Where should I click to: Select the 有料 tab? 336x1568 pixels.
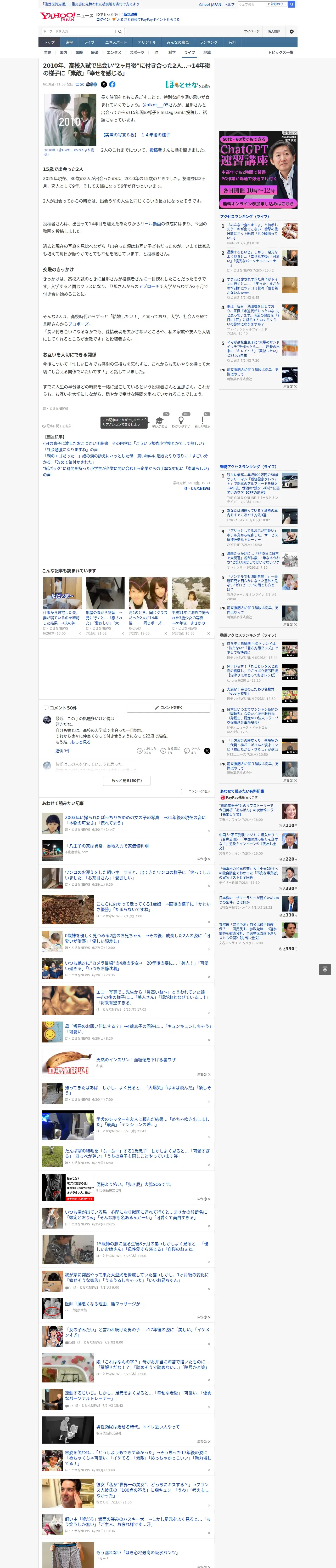pos(232,43)
